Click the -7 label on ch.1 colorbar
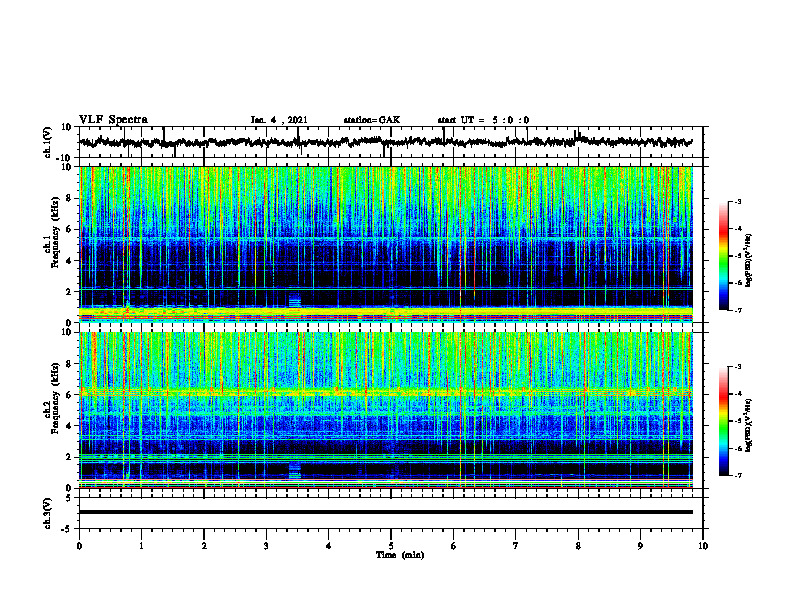The height and width of the screenshot is (612, 792). click(x=737, y=310)
